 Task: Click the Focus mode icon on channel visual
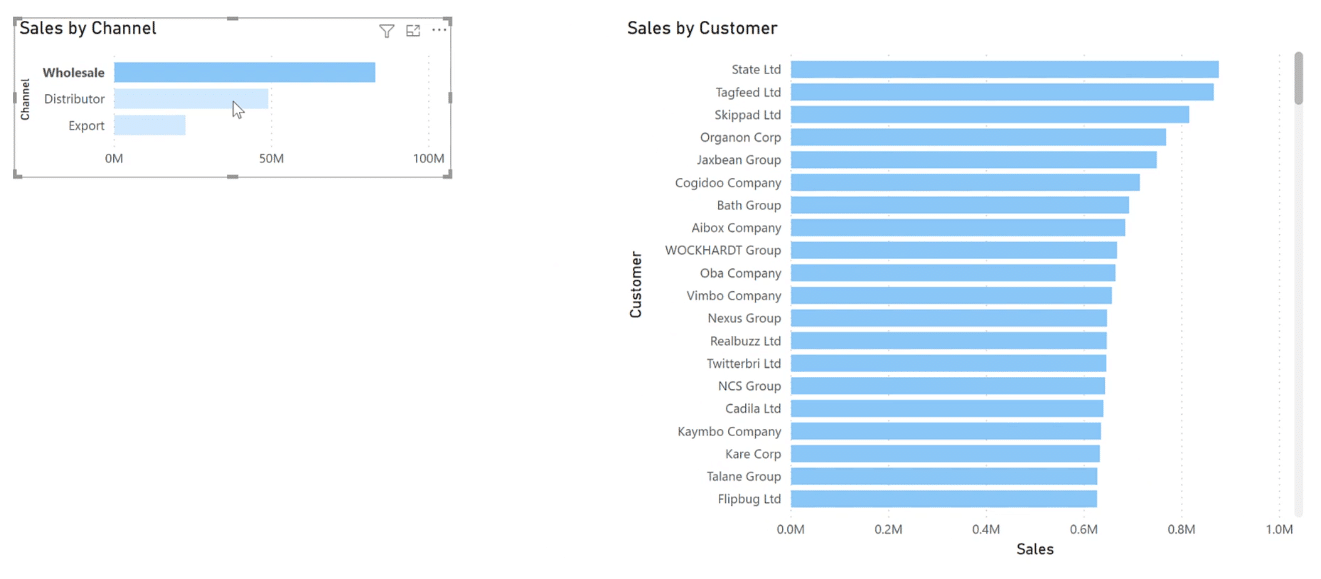click(413, 31)
